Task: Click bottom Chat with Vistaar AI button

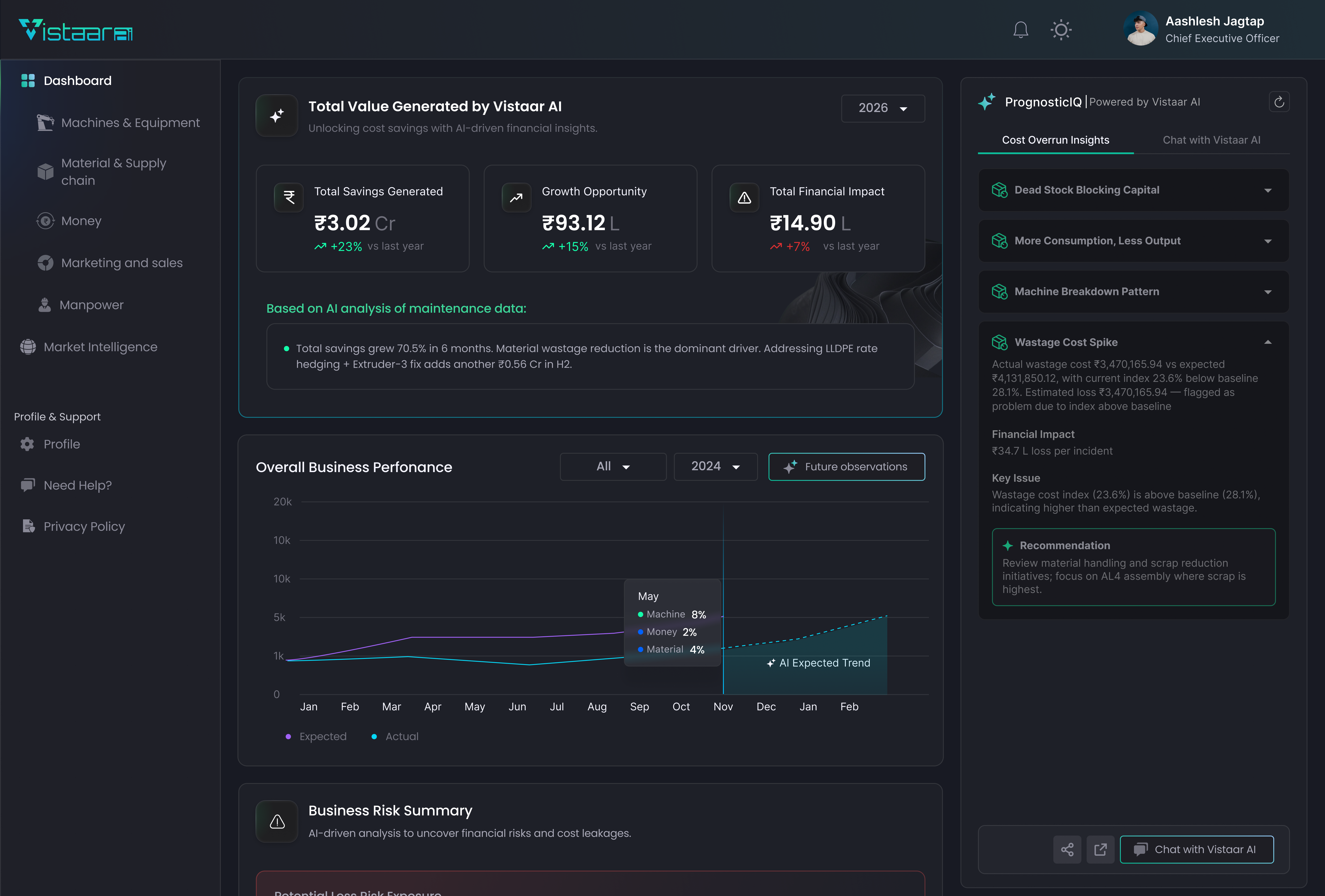Action: (1197, 849)
